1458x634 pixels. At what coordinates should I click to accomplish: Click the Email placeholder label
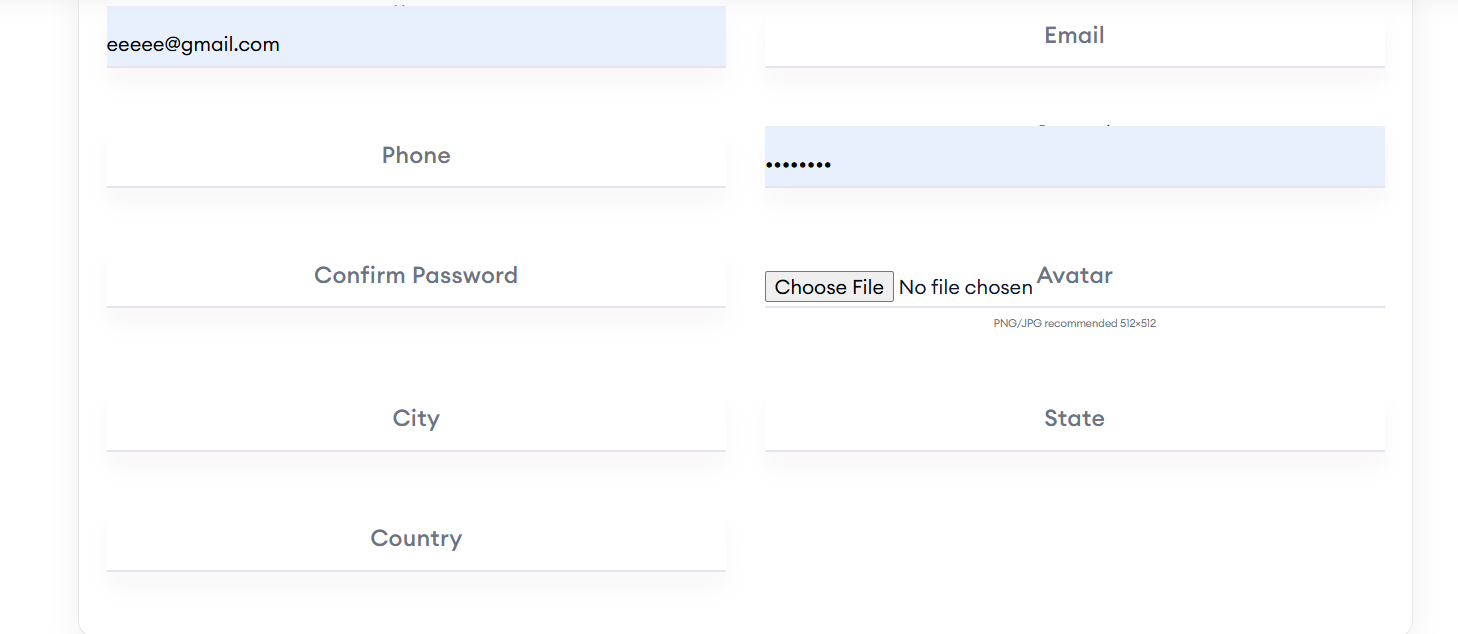coord(1074,35)
